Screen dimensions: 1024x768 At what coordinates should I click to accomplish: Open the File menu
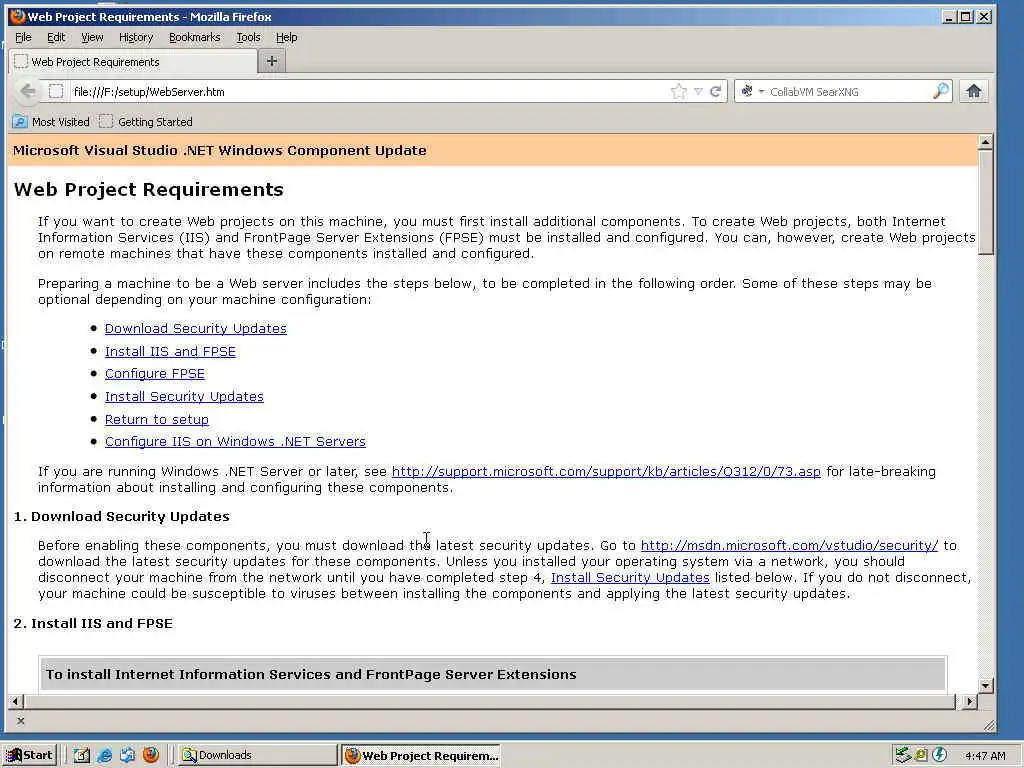pos(24,37)
